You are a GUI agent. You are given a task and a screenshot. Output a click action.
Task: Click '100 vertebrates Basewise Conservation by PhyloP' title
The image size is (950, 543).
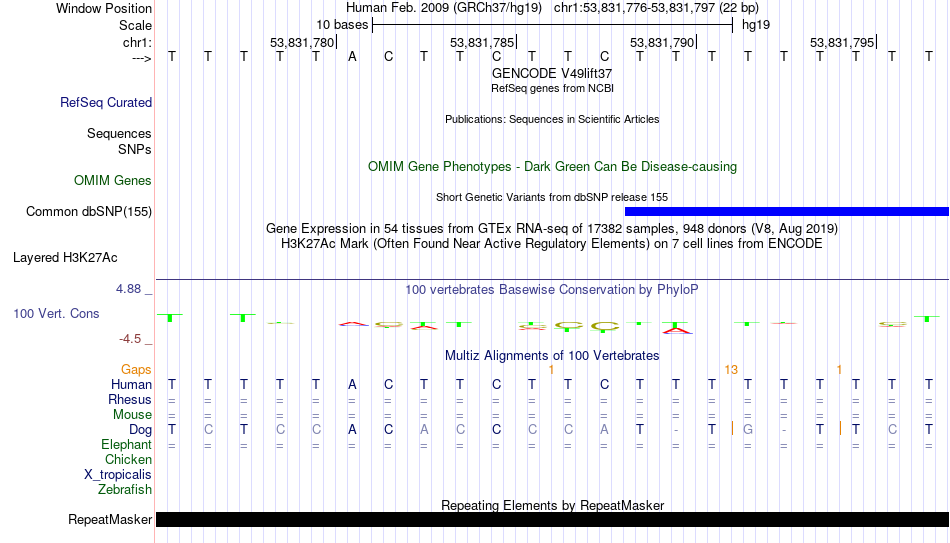(551, 290)
